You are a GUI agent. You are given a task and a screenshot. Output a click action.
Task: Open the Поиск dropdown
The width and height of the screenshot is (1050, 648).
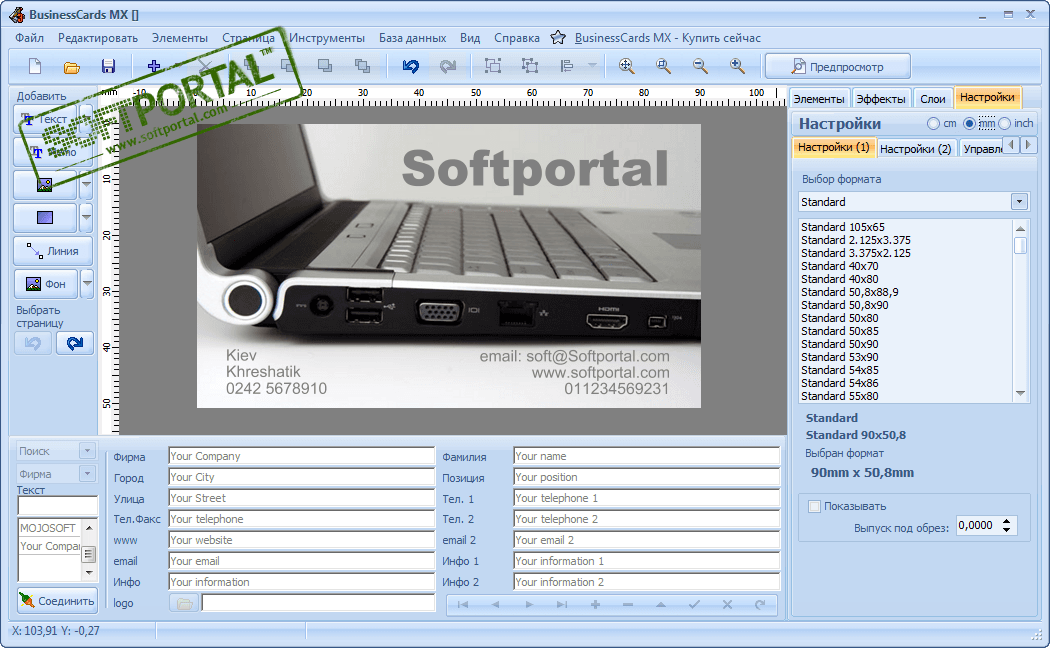click(x=87, y=451)
